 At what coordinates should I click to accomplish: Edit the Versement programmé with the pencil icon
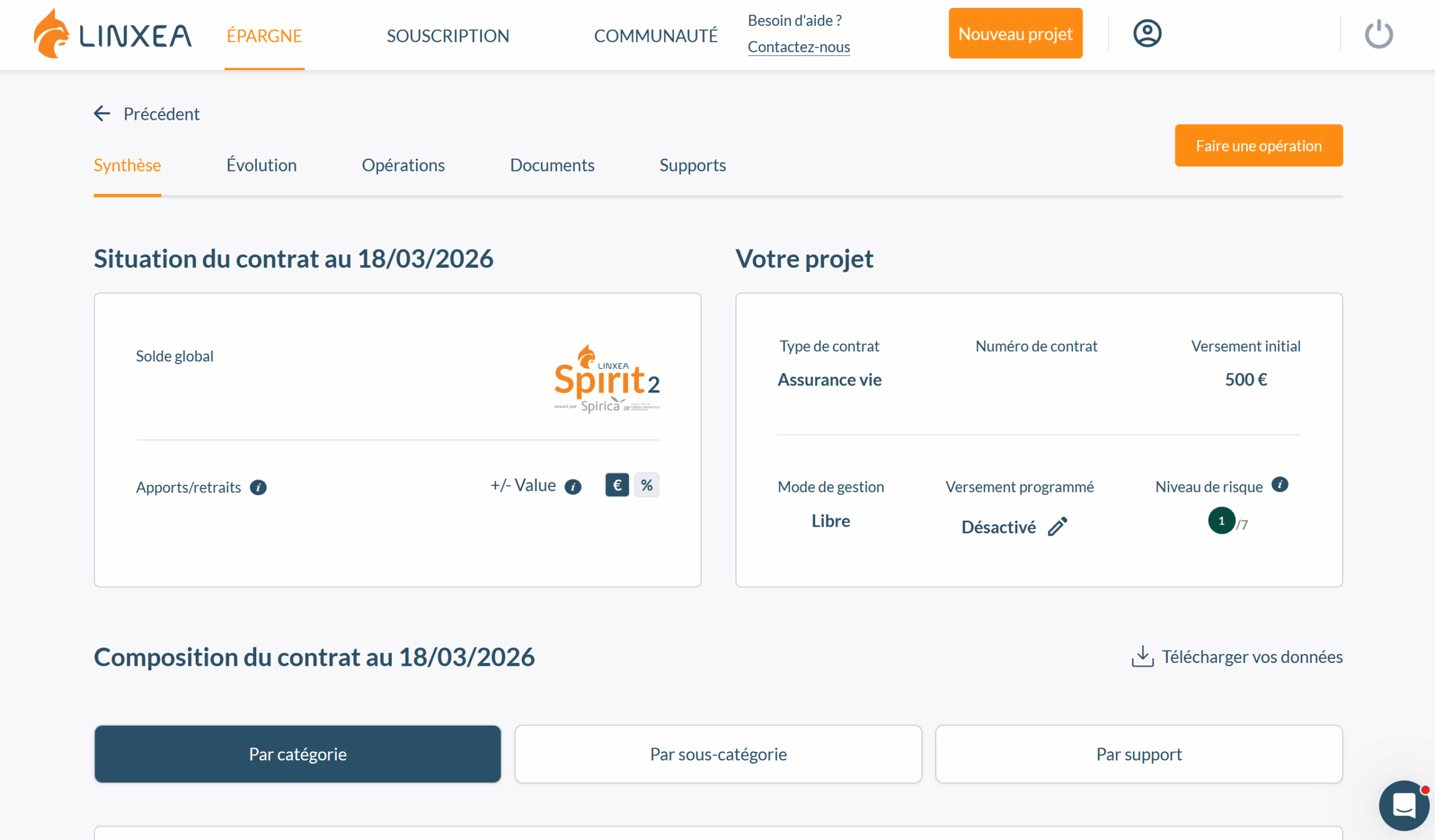[1057, 527]
